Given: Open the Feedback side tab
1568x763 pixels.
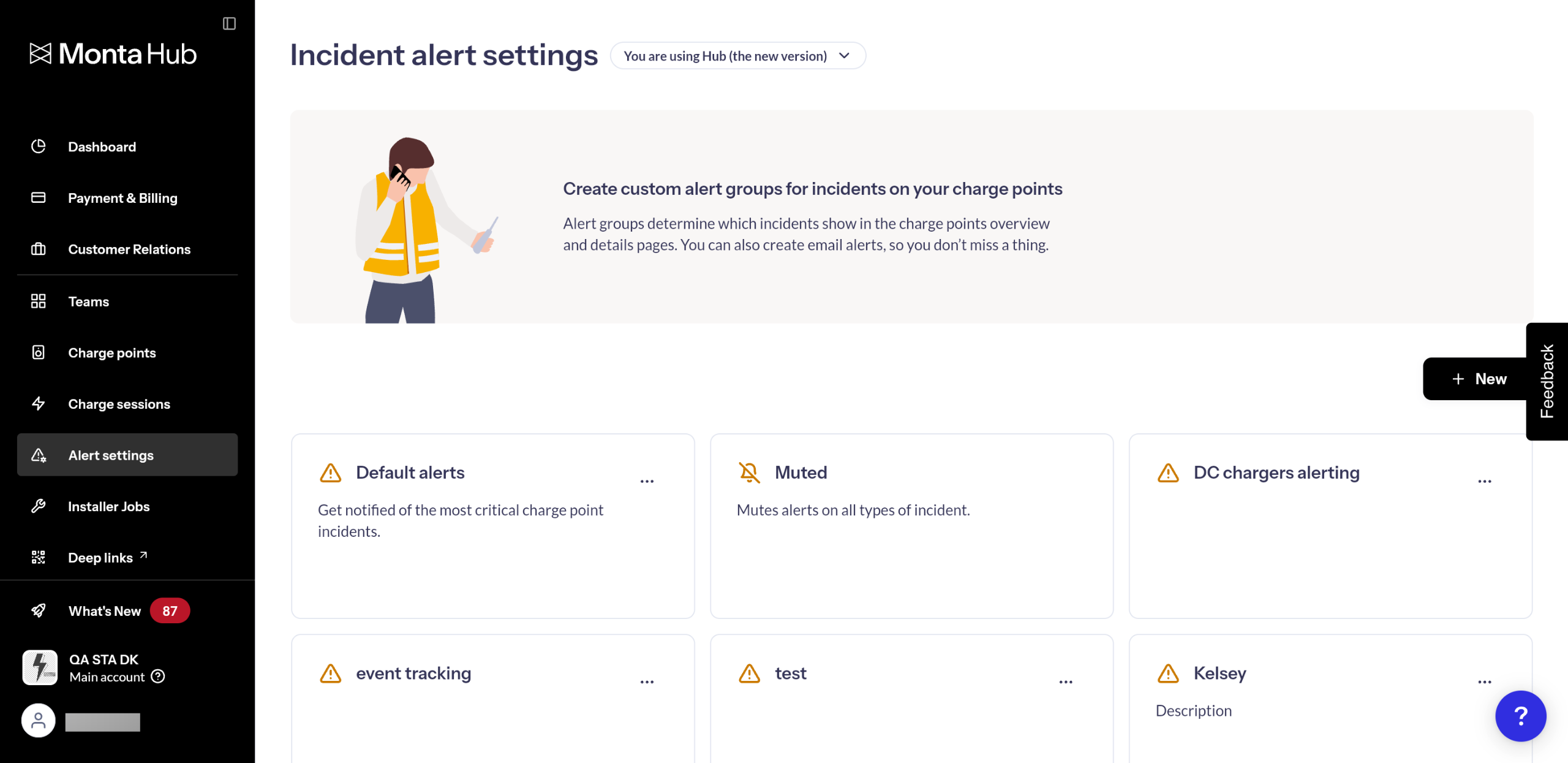Looking at the screenshot, I should 1547,381.
